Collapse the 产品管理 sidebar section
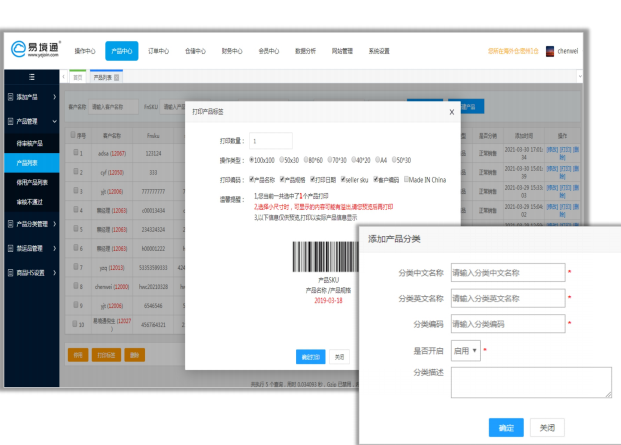This screenshot has width=621, height=445. click(32, 121)
